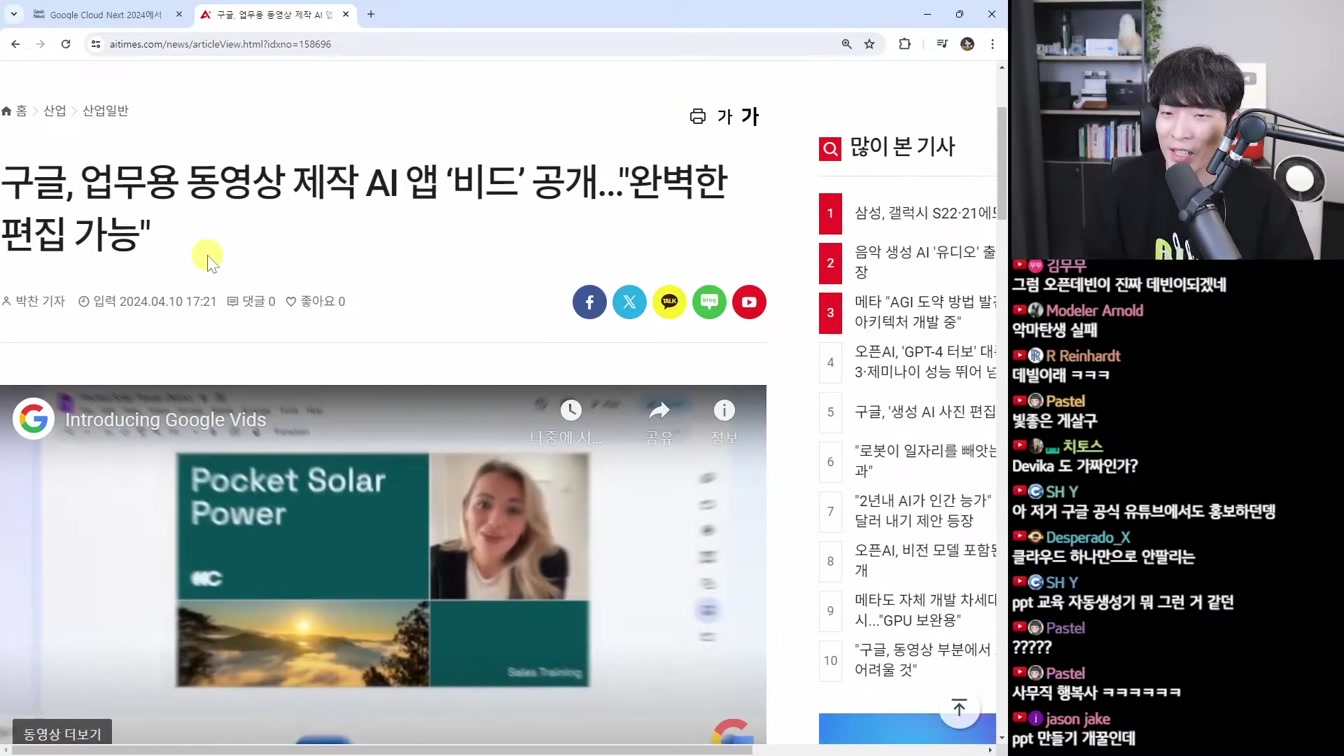Open the Introducing Google Vids video title
1344x756 pixels.
[166, 420]
